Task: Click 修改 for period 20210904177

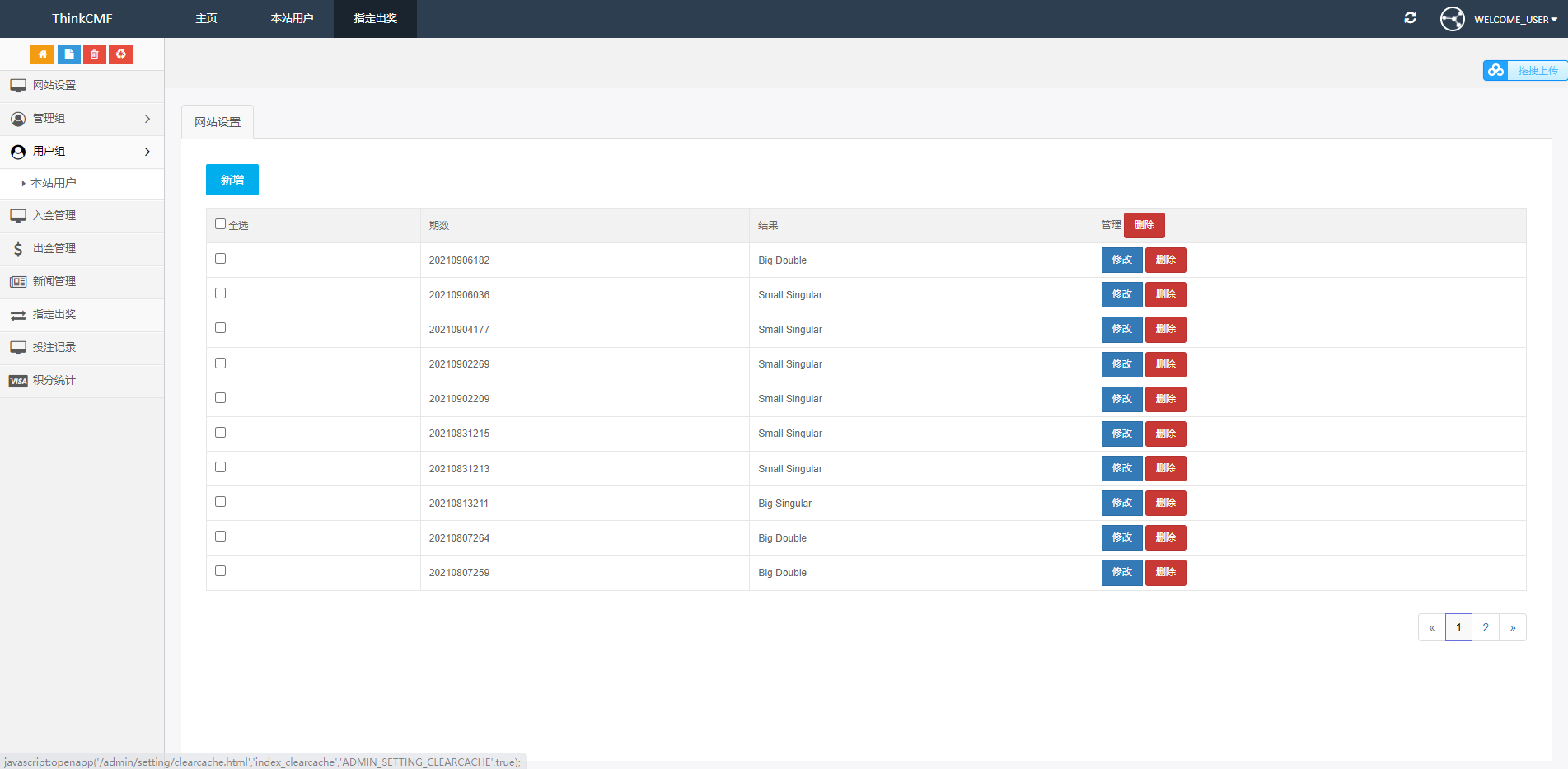Action: 1121,330
